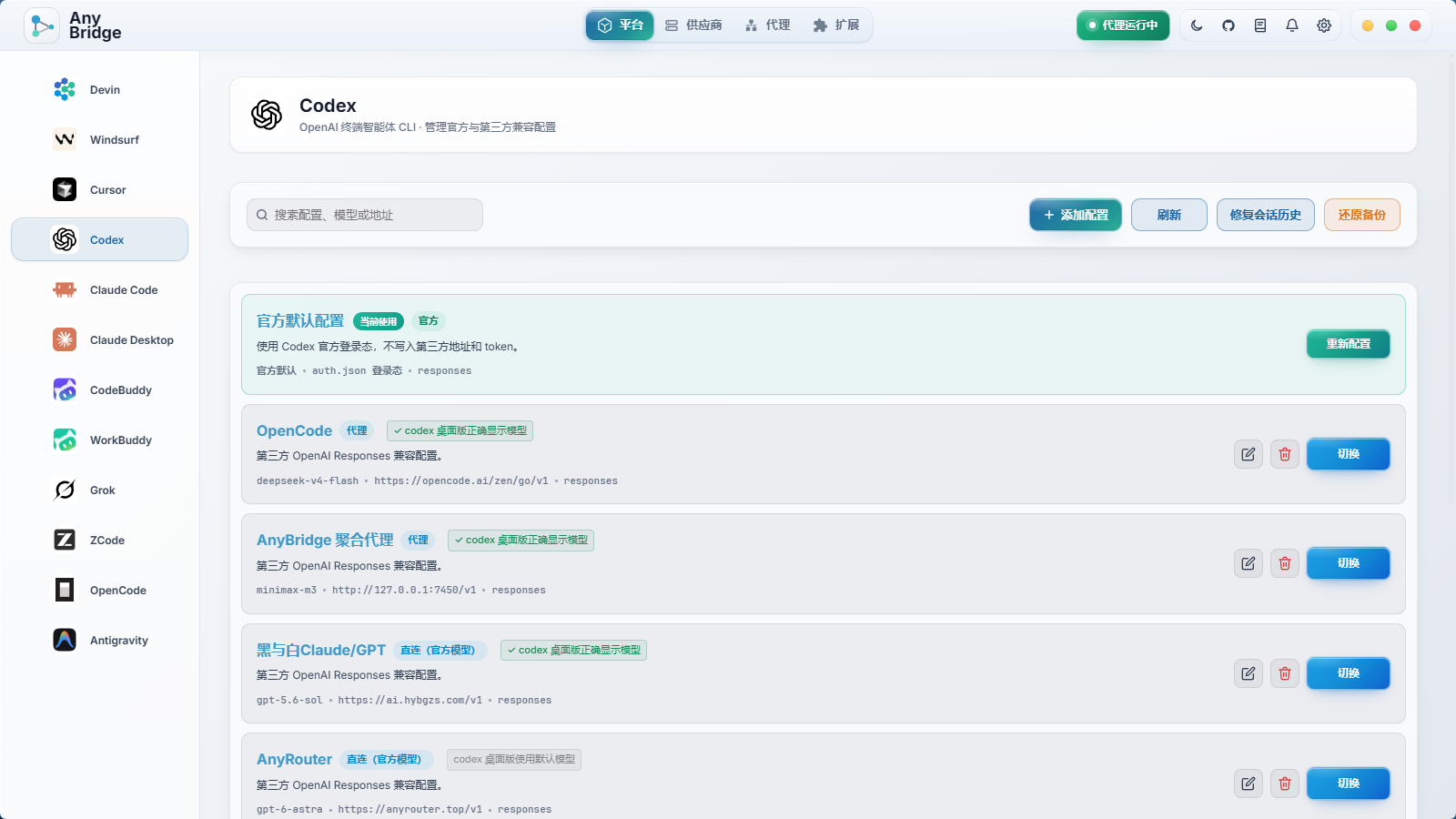Click the codex 桌面版使用默认模型 badge

click(x=514, y=759)
